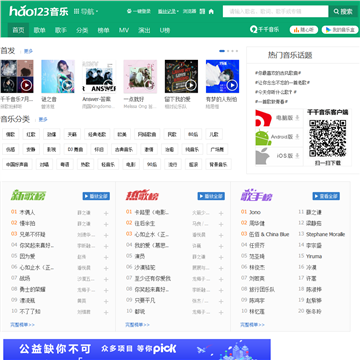
Task: Go to the 歌手 tab
Action: [61, 30]
